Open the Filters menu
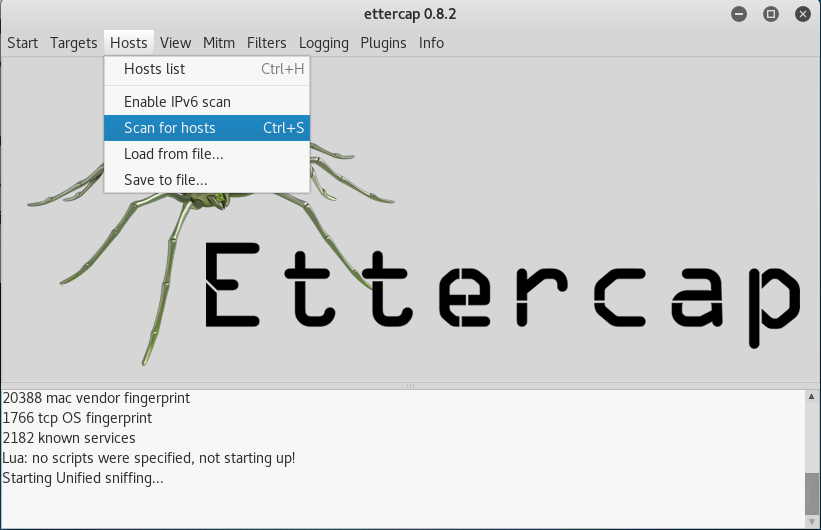821x530 pixels. 267,43
